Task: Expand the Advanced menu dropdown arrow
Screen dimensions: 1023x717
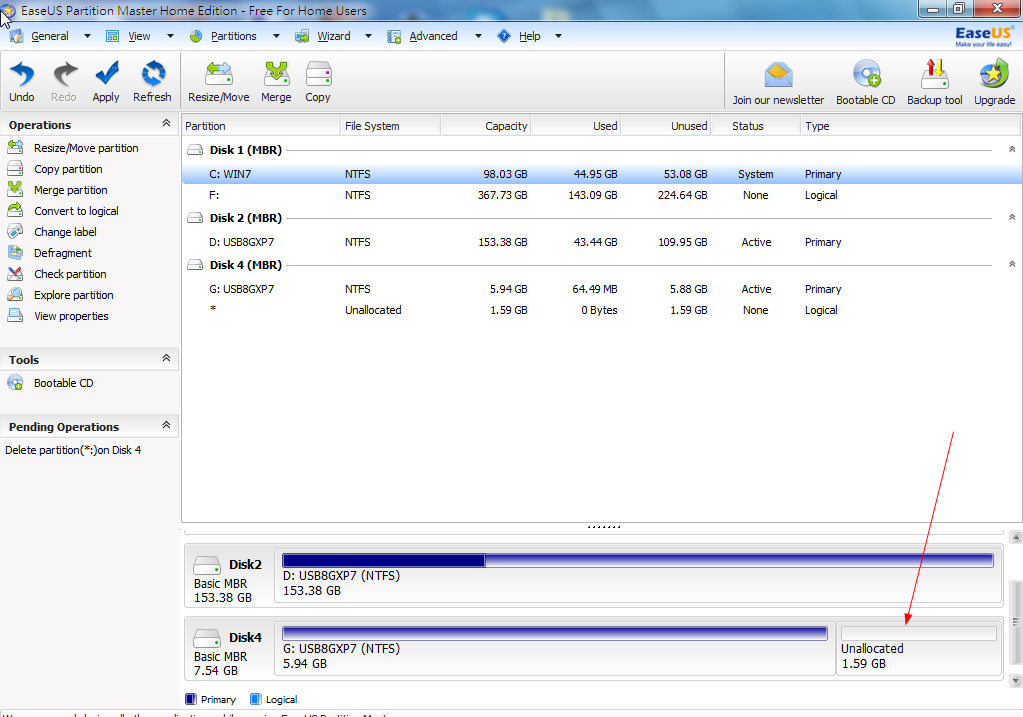Action: tap(478, 37)
